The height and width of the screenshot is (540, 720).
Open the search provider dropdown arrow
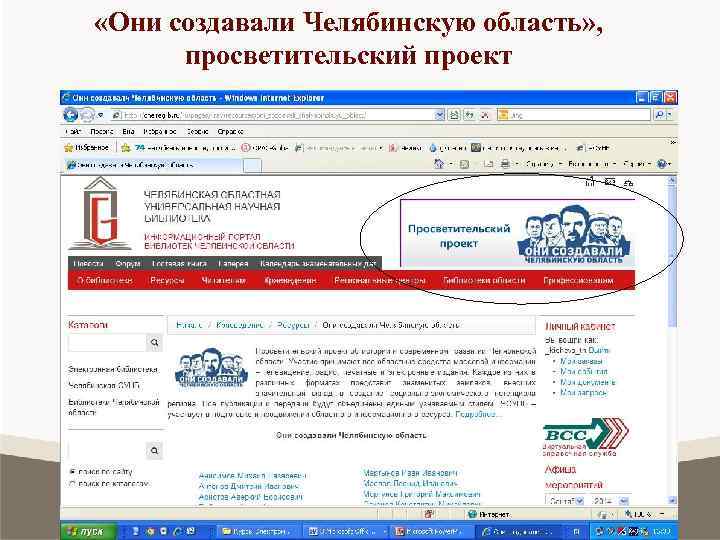[x=669, y=115]
